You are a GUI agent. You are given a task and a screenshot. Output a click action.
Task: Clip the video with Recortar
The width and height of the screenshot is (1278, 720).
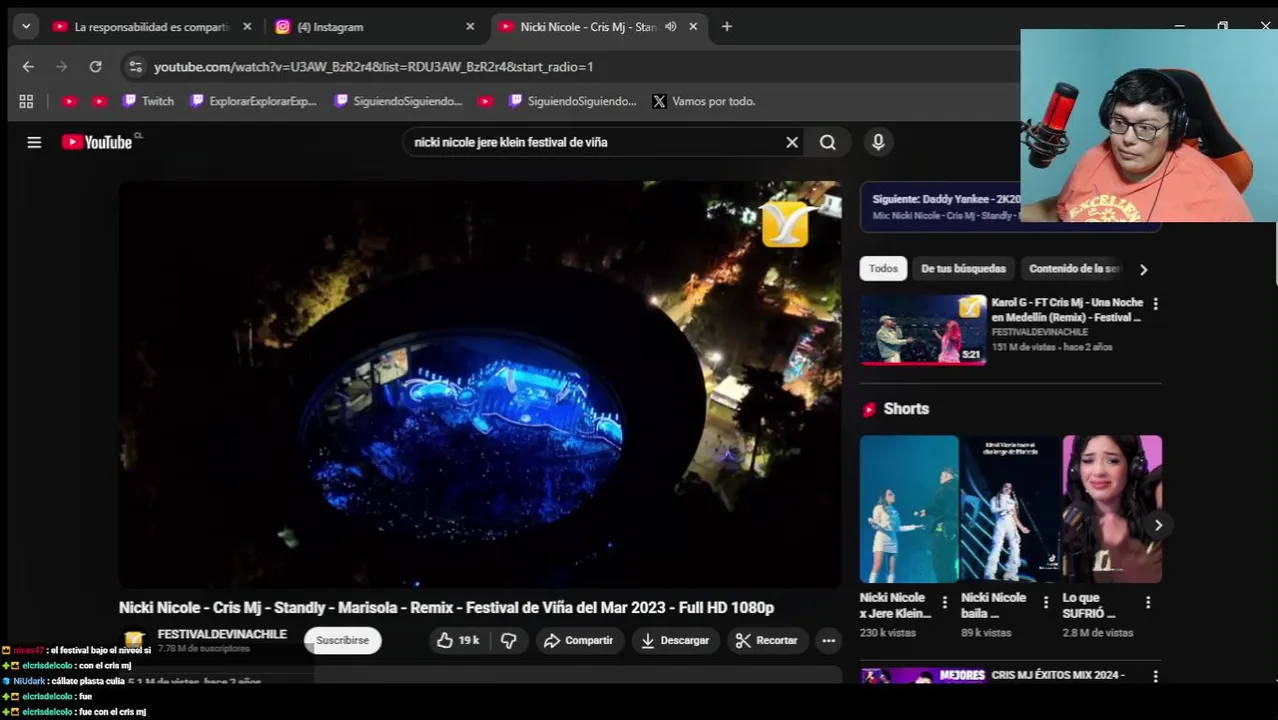pos(767,640)
